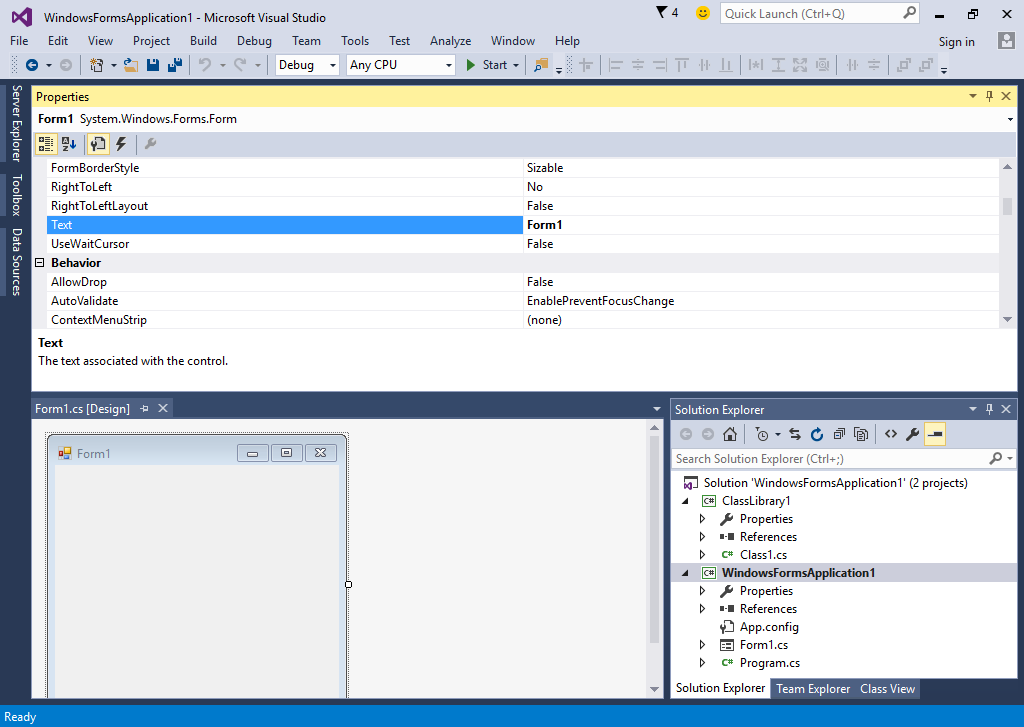Open the Server Explorer side tab
The height and width of the screenshot is (727, 1024).
click(x=16, y=123)
